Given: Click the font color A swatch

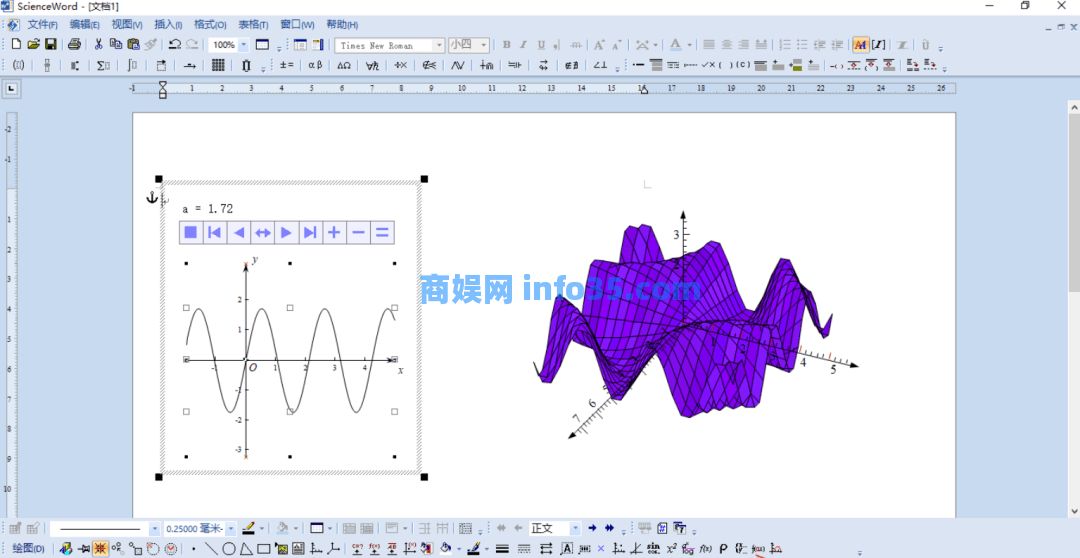Looking at the screenshot, I should click(676, 45).
